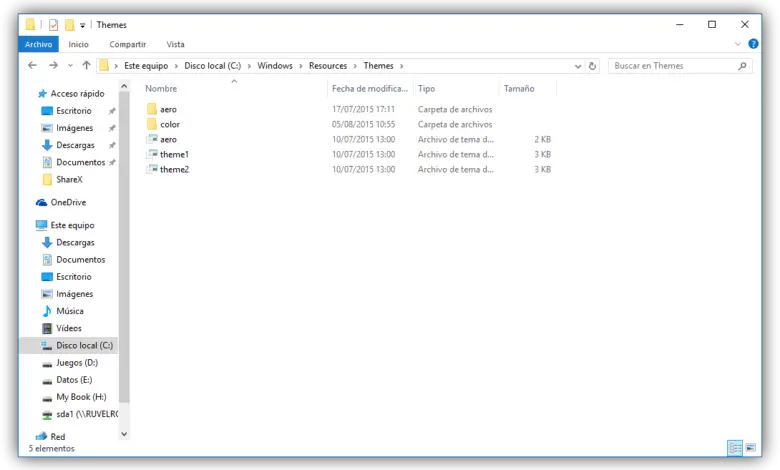Click 'Disco local (C:)' breadcrumb

212,66
